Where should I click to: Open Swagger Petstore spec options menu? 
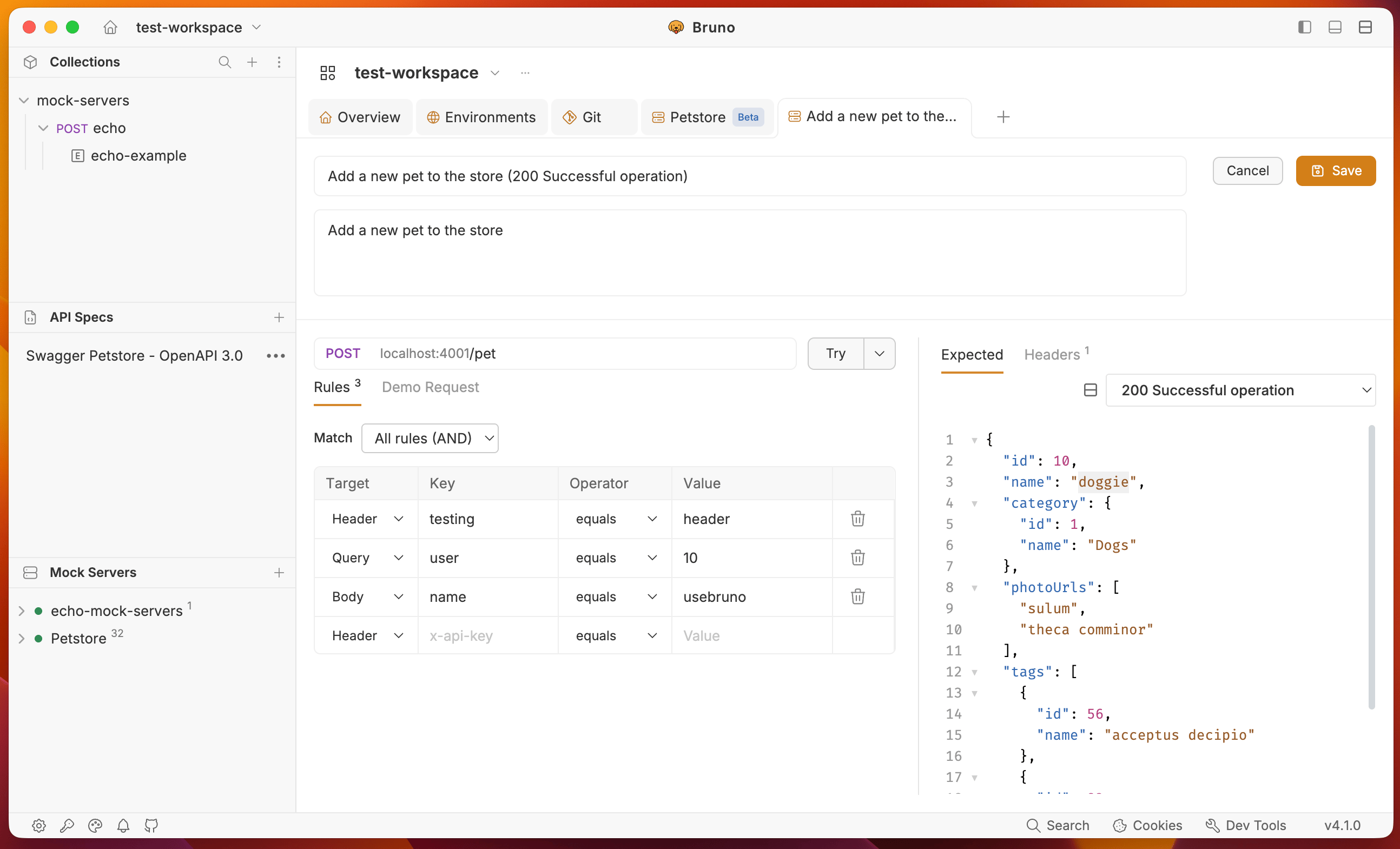[x=276, y=356]
